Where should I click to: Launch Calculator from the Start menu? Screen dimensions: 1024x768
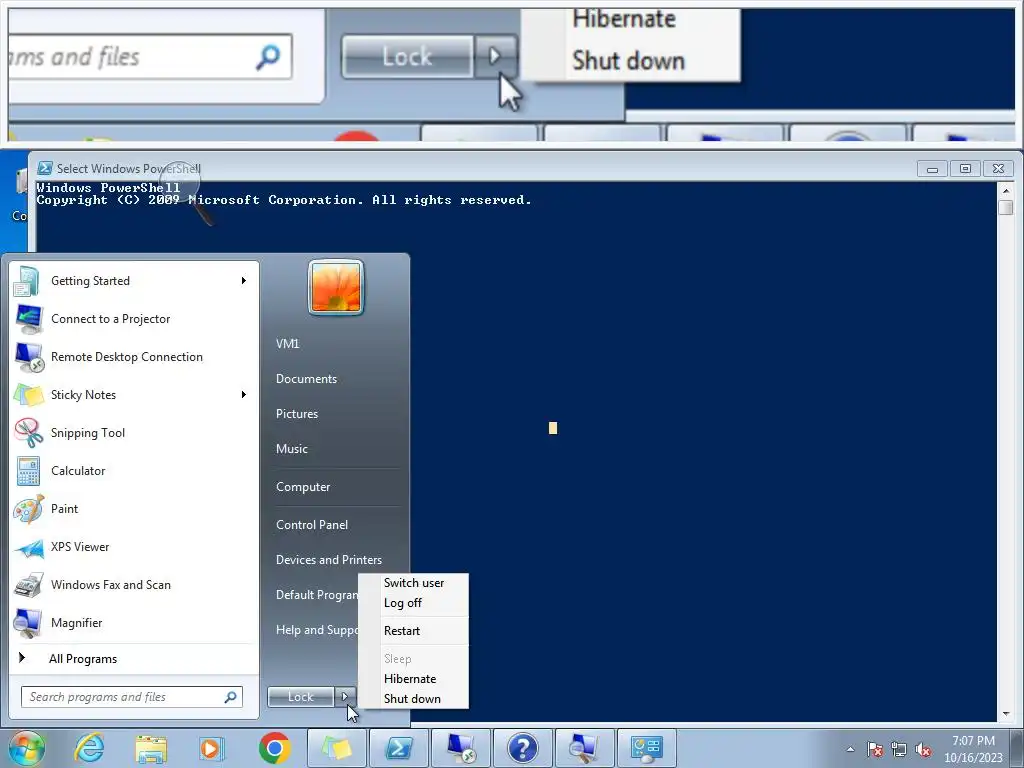point(134,471)
